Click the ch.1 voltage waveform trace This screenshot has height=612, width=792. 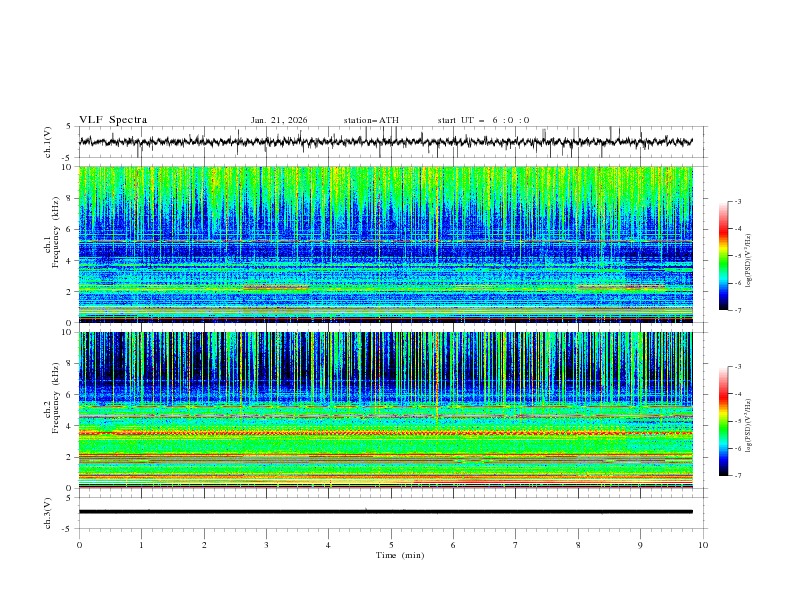click(385, 142)
